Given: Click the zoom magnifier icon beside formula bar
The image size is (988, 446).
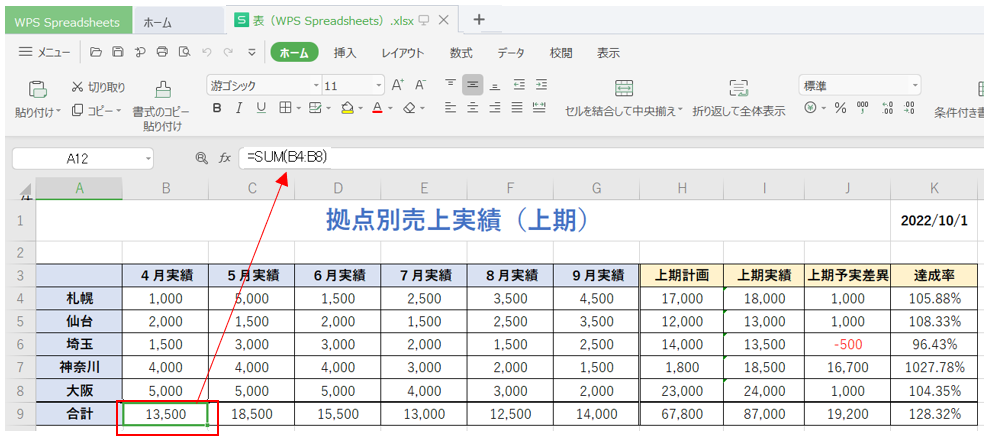Looking at the screenshot, I should point(201,158).
